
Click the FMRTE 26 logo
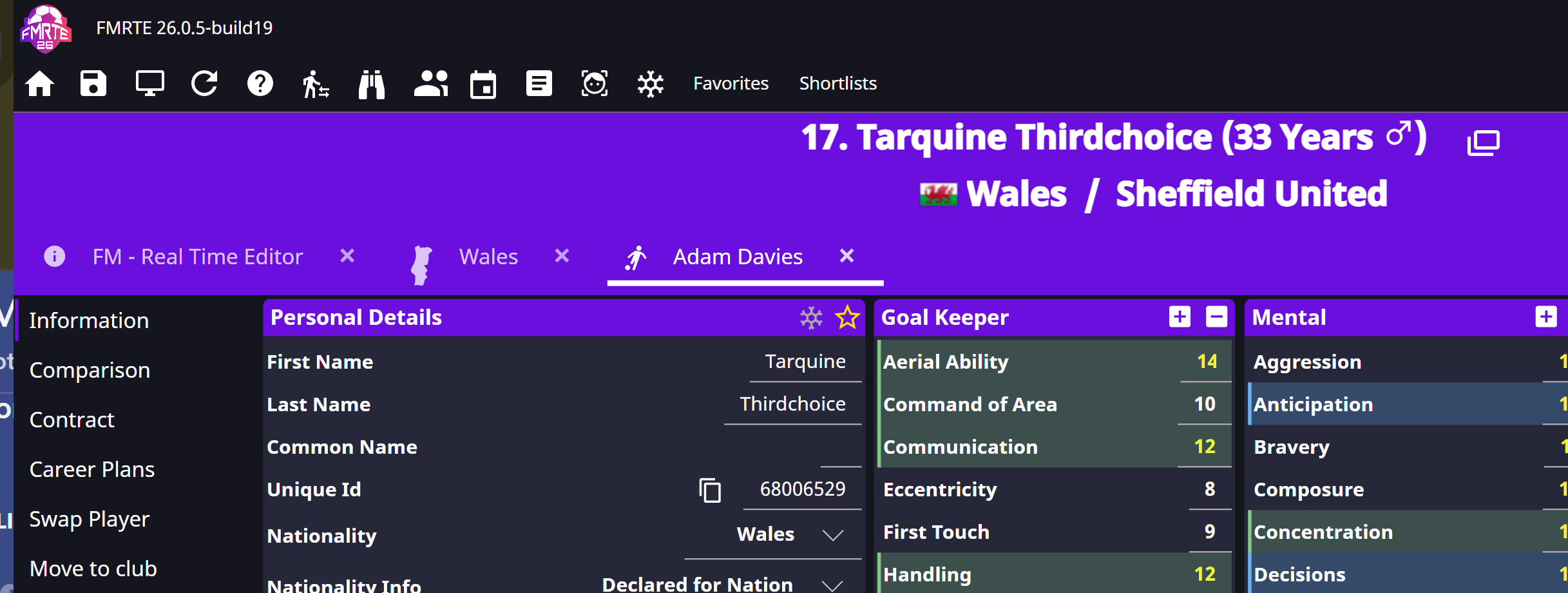(x=45, y=29)
